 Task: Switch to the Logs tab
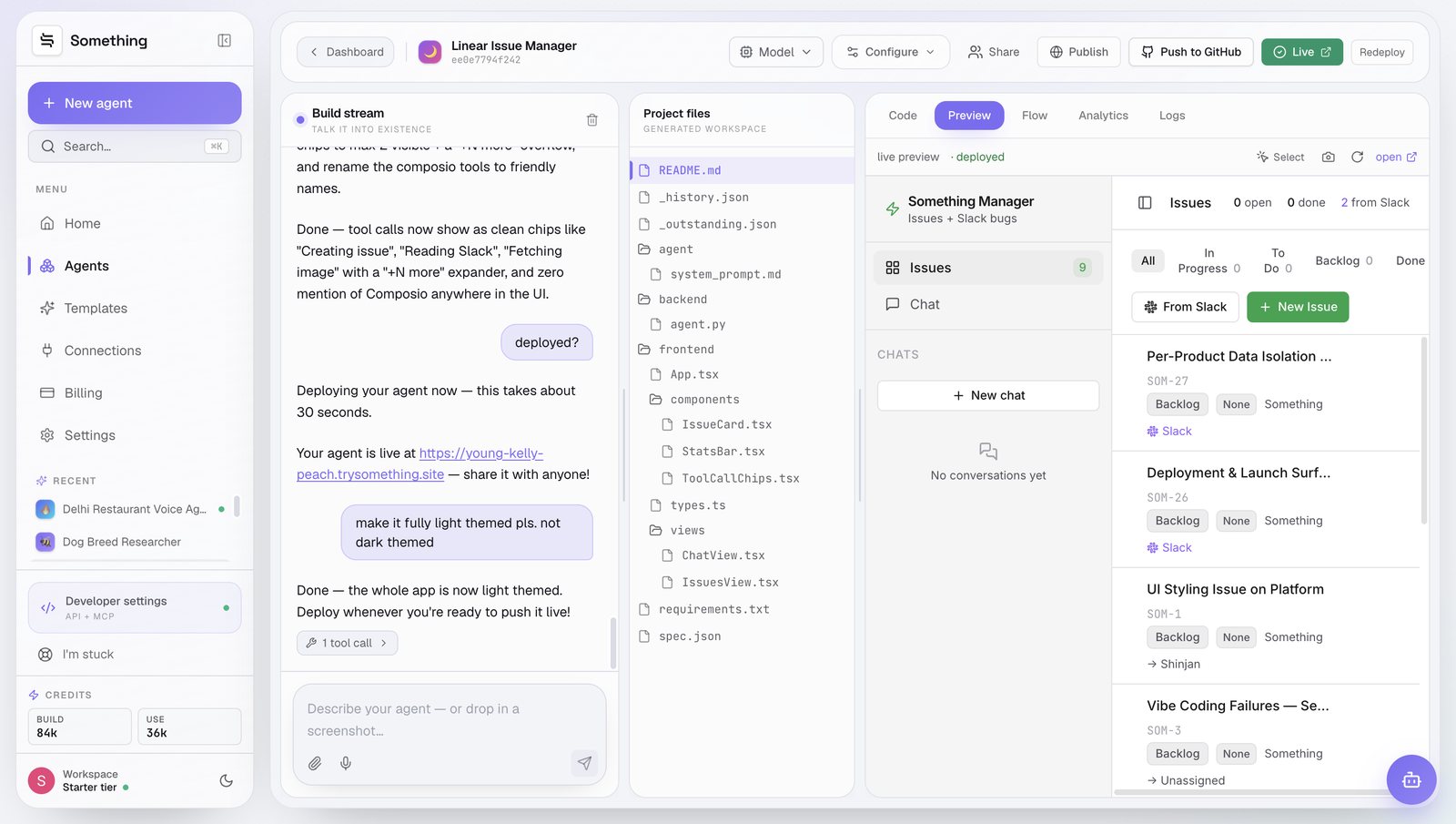click(x=1171, y=116)
